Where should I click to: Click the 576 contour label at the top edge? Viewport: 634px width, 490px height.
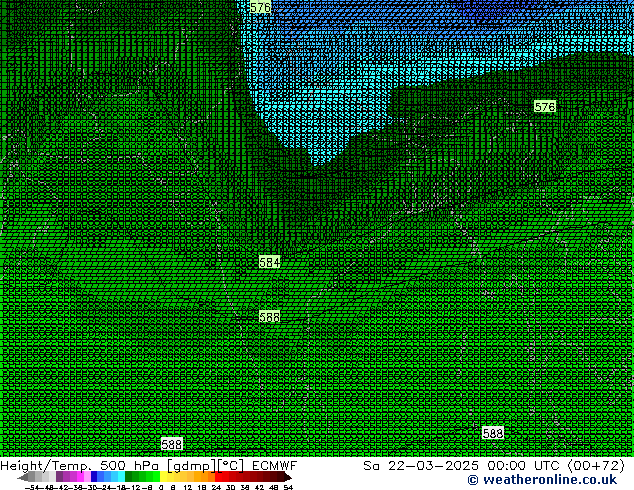point(260,7)
